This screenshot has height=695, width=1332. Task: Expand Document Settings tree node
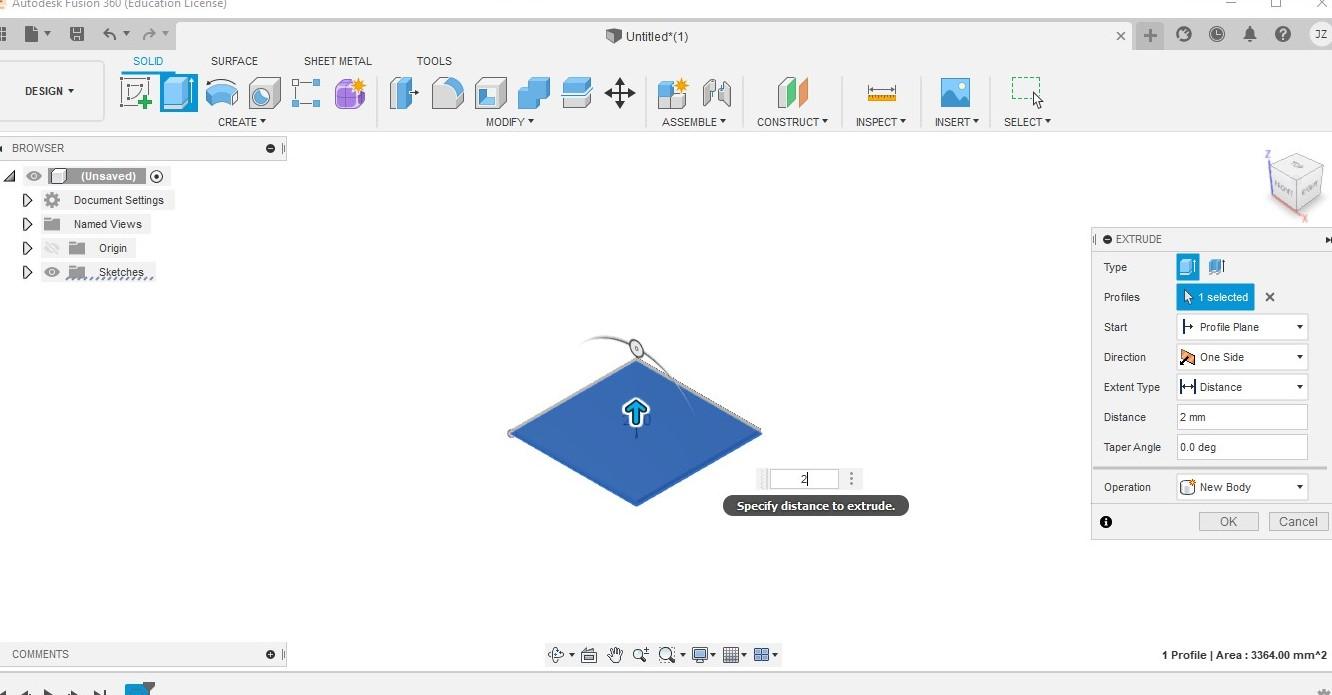click(27, 200)
